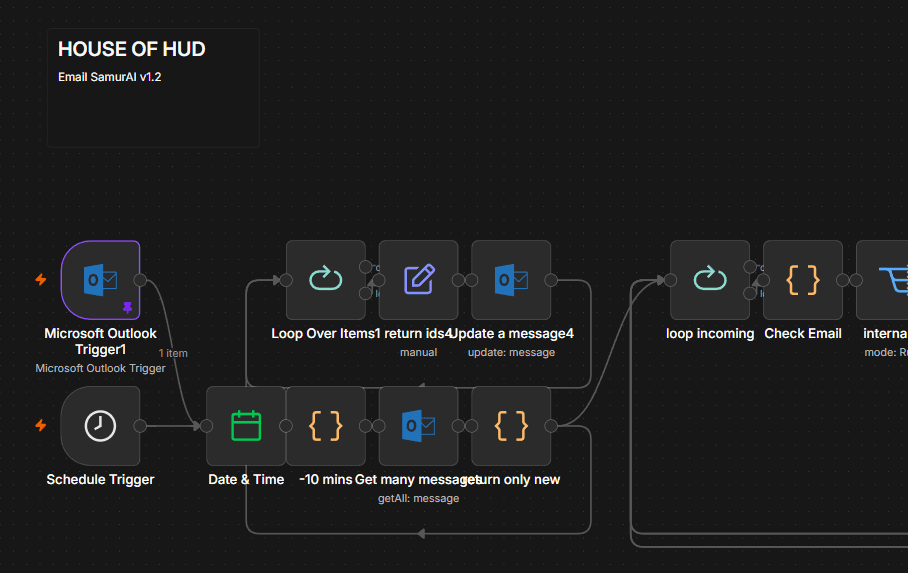This screenshot has width=908, height=573.
Task: Click the '-10 mins' node label
Action: [x=325, y=480]
